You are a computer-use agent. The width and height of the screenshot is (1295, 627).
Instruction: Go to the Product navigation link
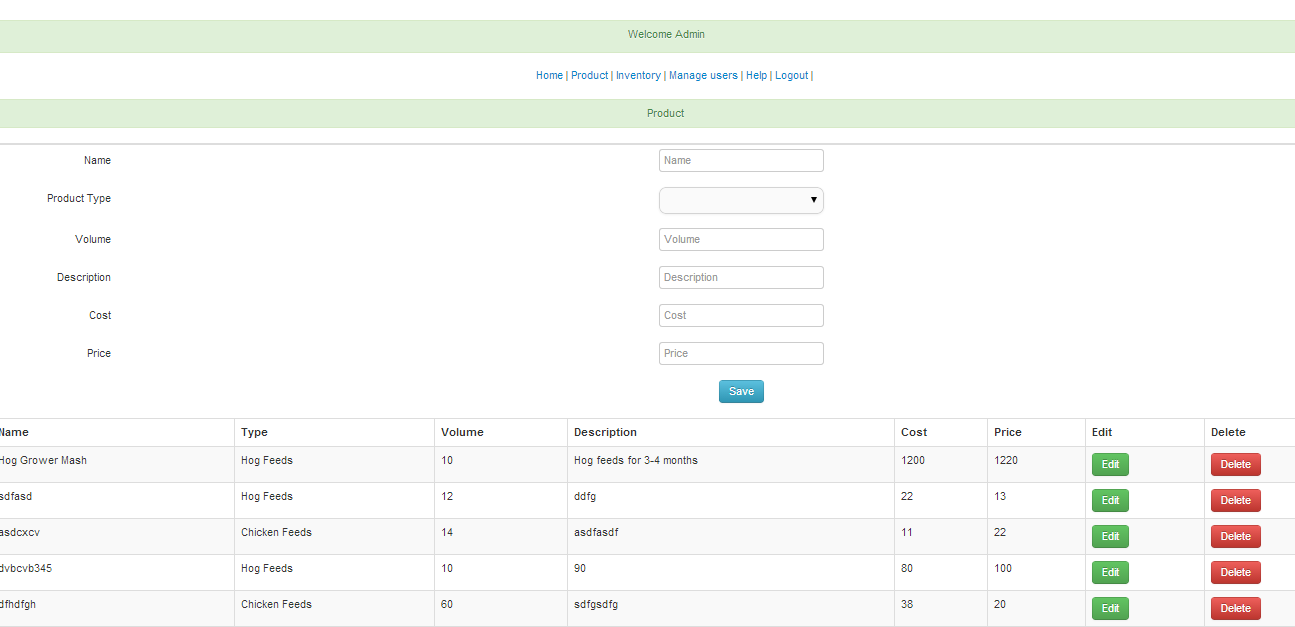click(x=589, y=76)
